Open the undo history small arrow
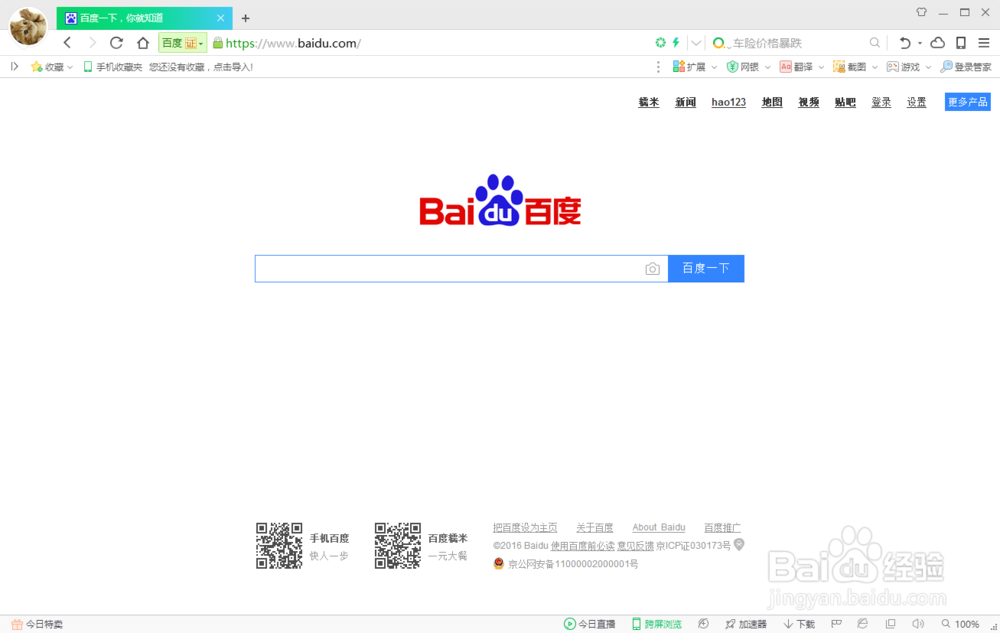The width and height of the screenshot is (1000, 633). coord(920,43)
